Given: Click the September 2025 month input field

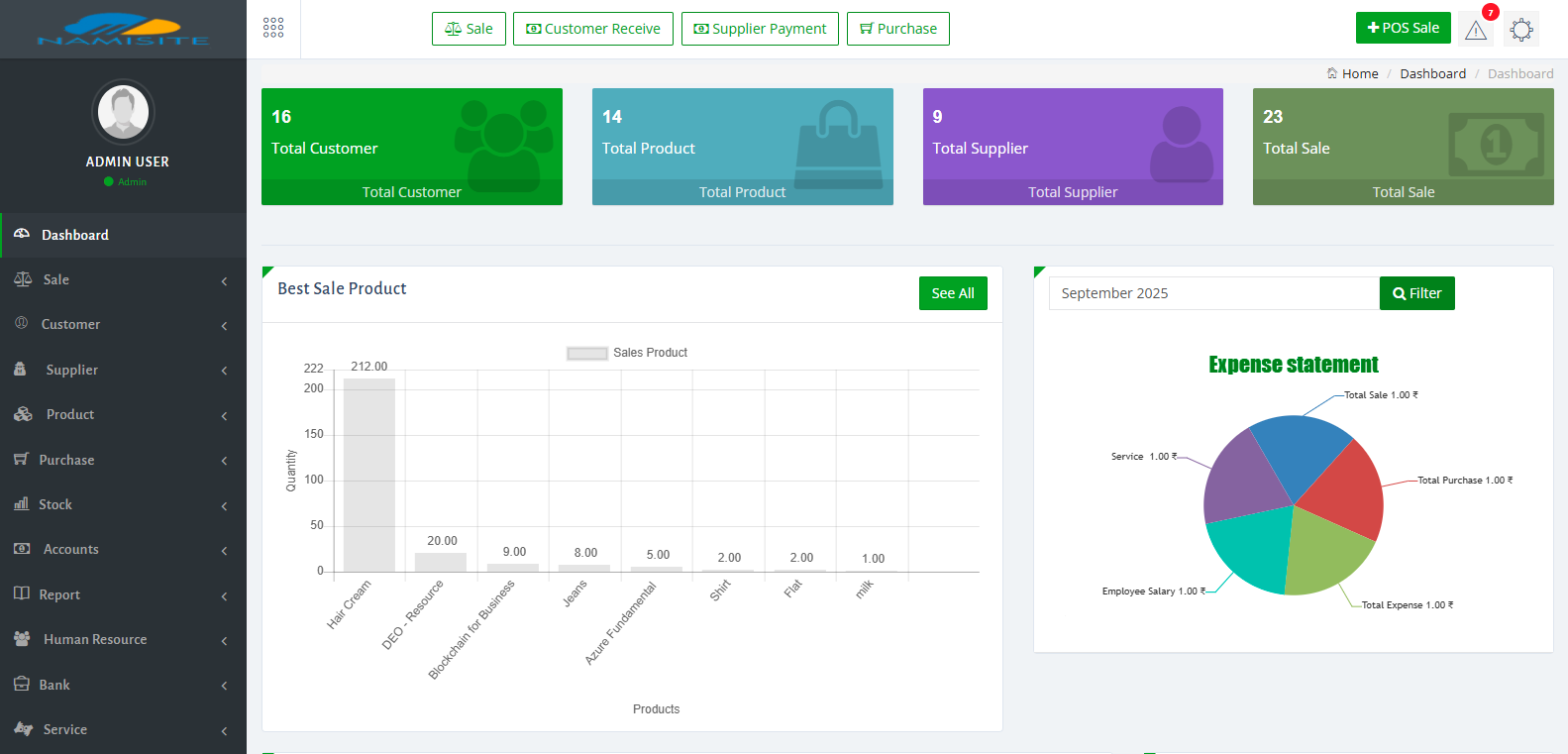Looking at the screenshot, I should point(1213,293).
